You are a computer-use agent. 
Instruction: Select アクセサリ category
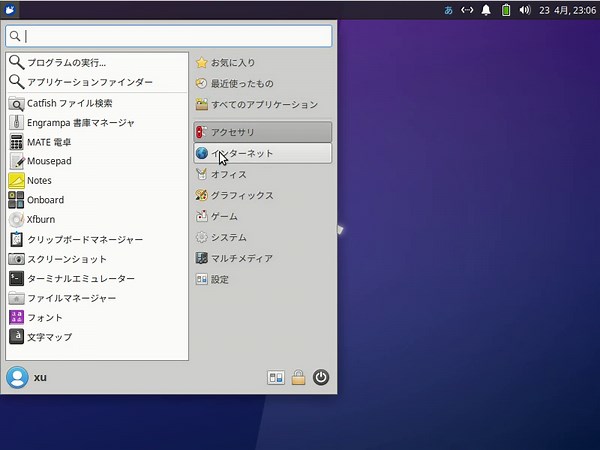click(262, 132)
